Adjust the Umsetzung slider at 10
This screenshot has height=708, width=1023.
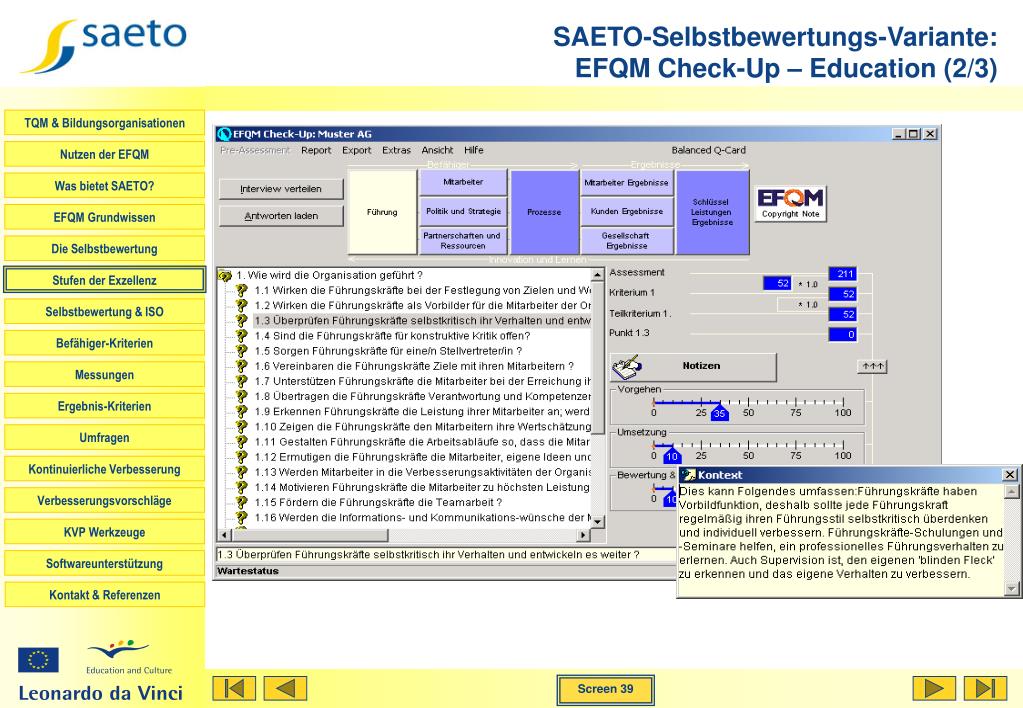[x=672, y=455]
